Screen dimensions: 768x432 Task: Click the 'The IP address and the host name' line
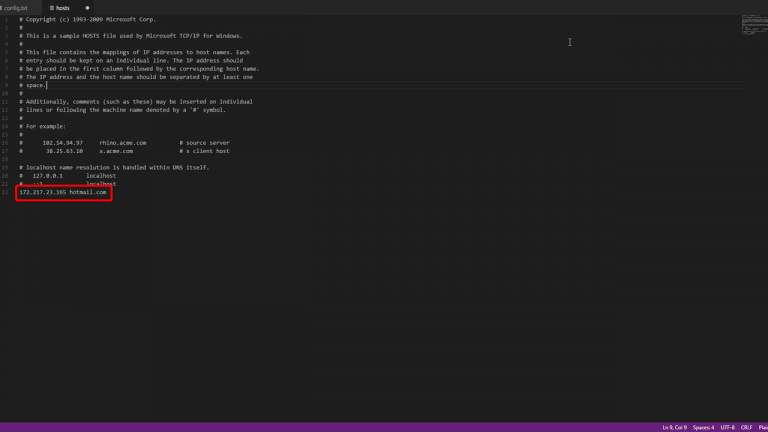click(x=136, y=77)
